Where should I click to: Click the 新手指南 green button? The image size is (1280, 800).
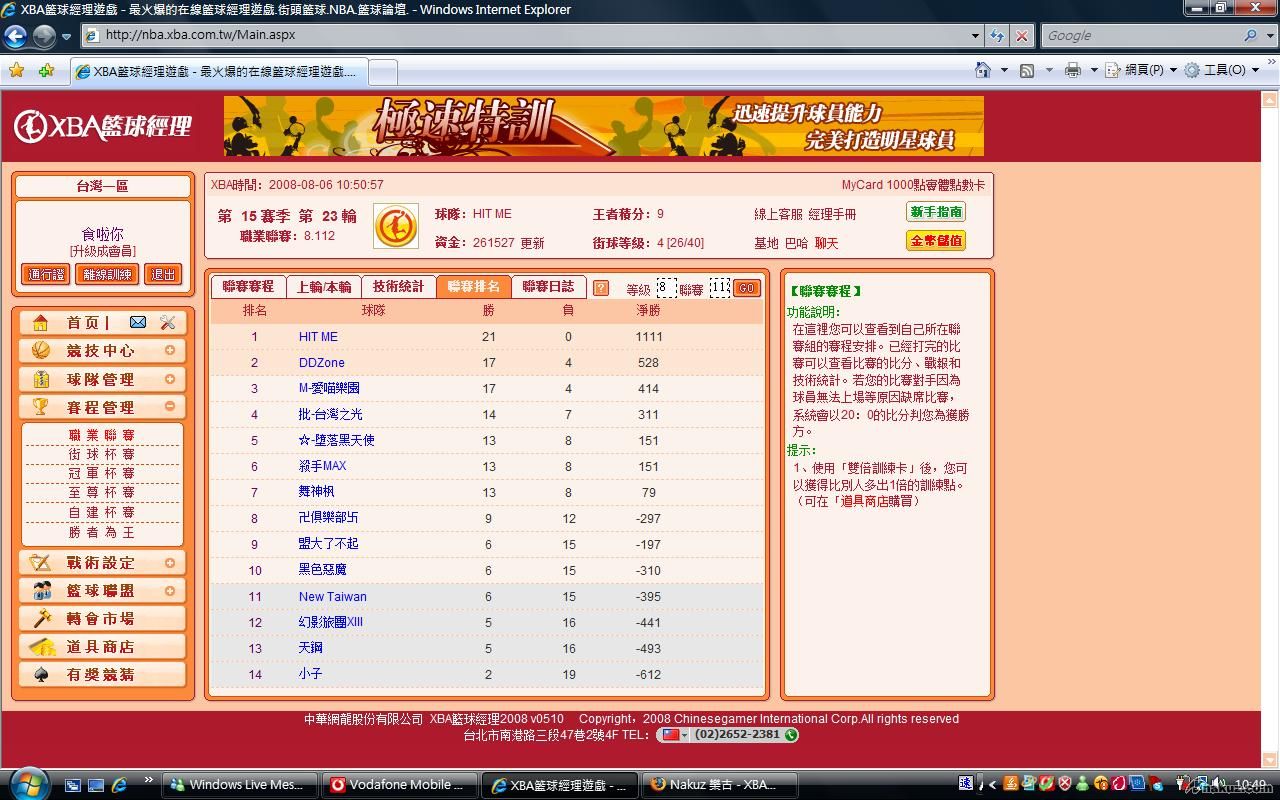tap(935, 212)
